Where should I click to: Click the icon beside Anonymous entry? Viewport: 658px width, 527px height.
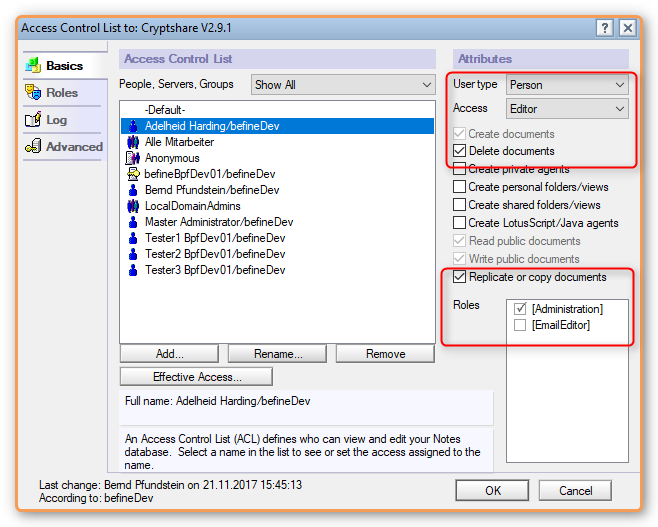pyautogui.click(x=133, y=158)
